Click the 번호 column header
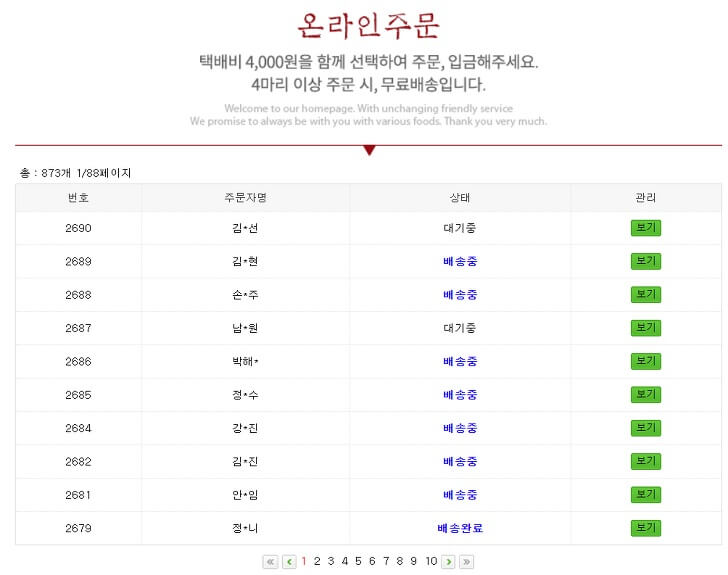The image size is (728, 575). tap(78, 198)
